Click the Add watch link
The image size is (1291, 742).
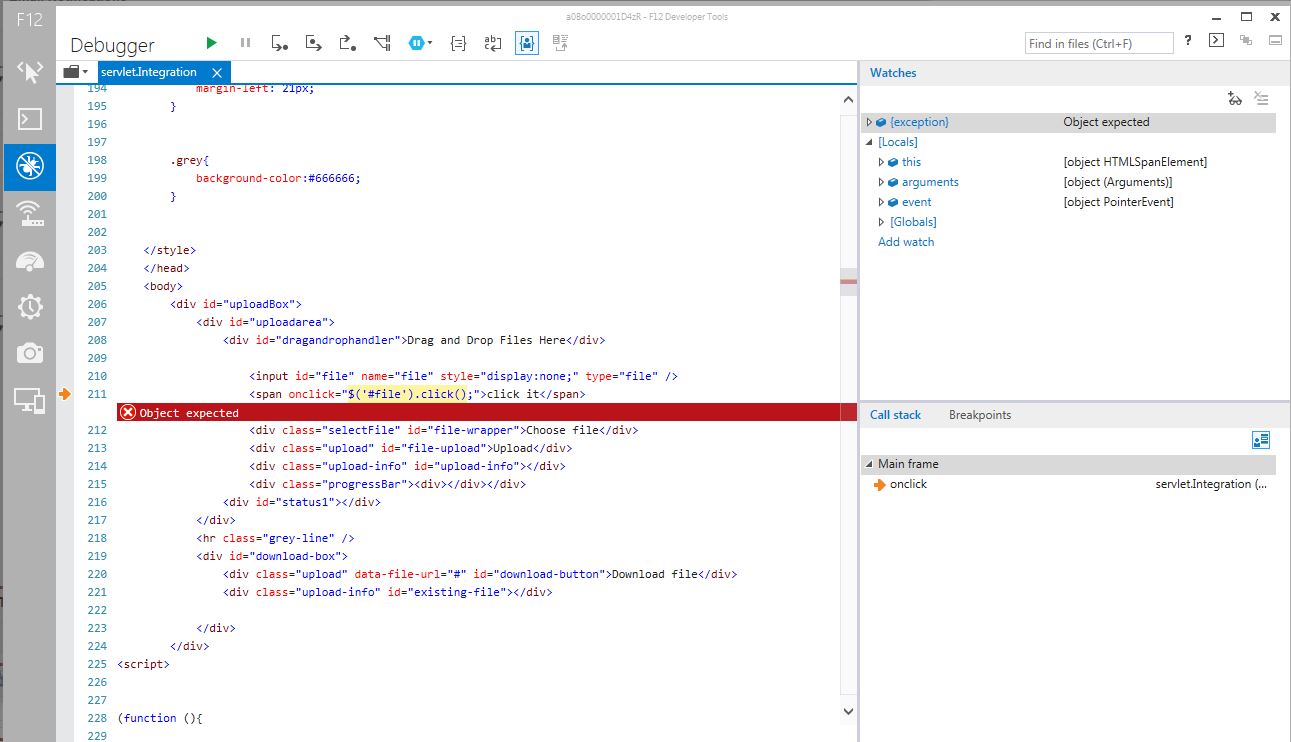coord(906,242)
